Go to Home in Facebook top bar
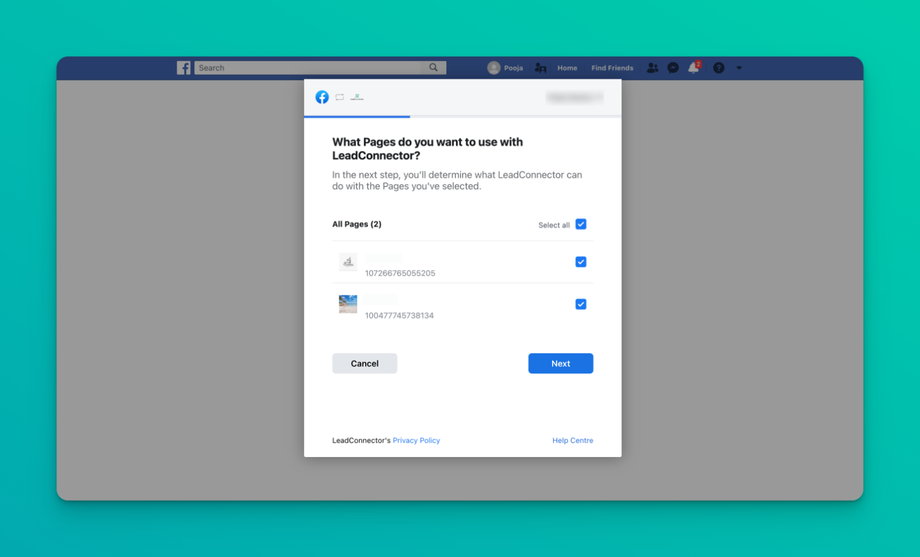Image resolution: width=920 pixels, height=557 pixels. point(567,68)
